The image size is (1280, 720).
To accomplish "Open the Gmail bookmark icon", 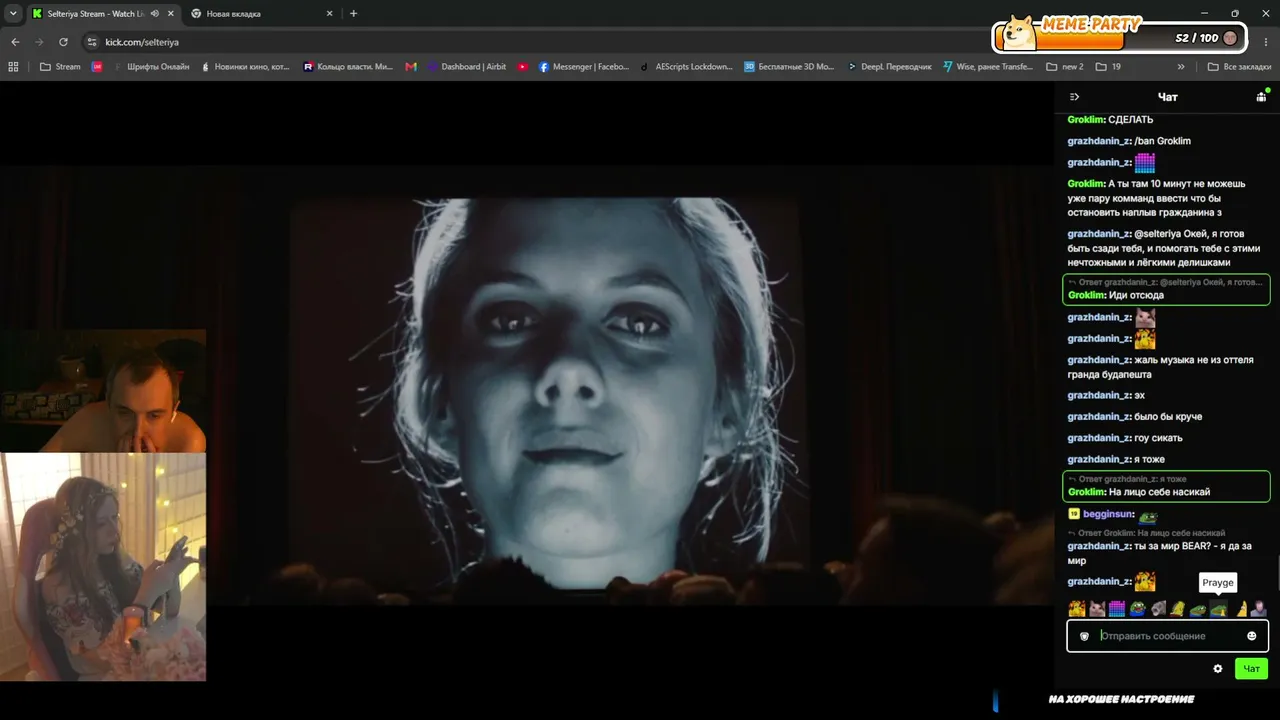I will 411,67.
